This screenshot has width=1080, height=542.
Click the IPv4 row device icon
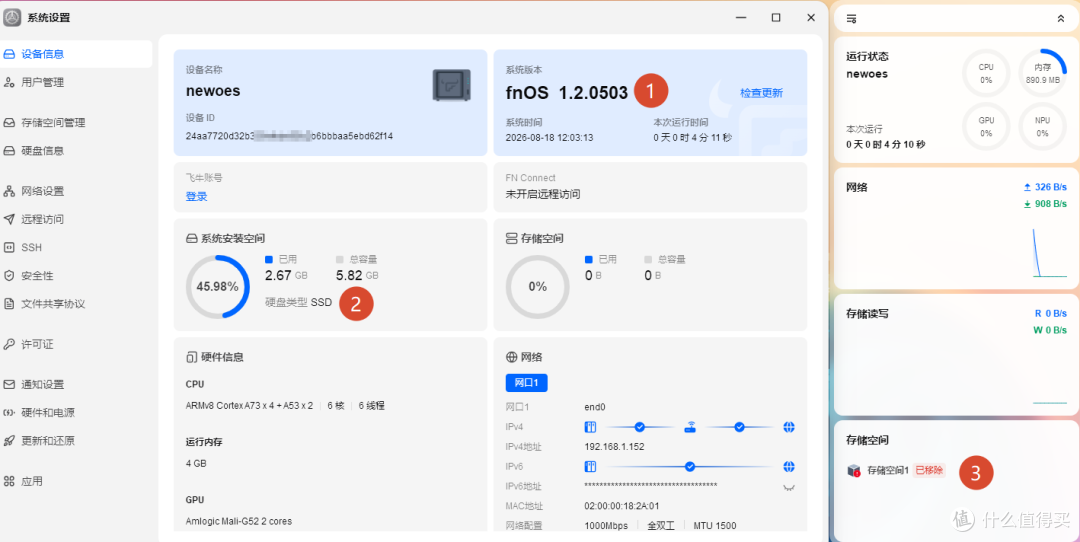click(x=590, y=427)
